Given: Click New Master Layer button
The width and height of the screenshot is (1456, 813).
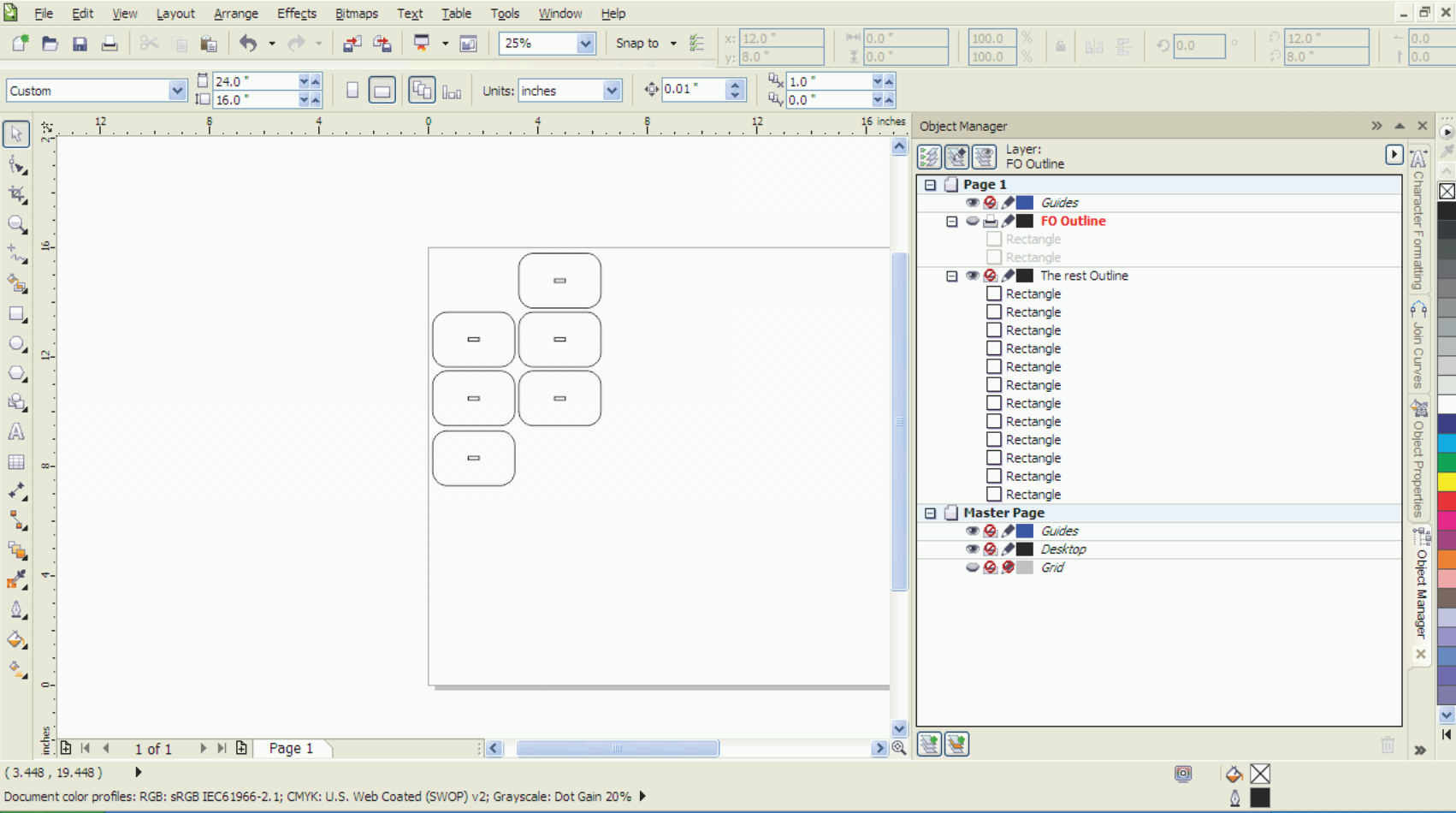Looking at the screenshot, I should click(956, 745).
